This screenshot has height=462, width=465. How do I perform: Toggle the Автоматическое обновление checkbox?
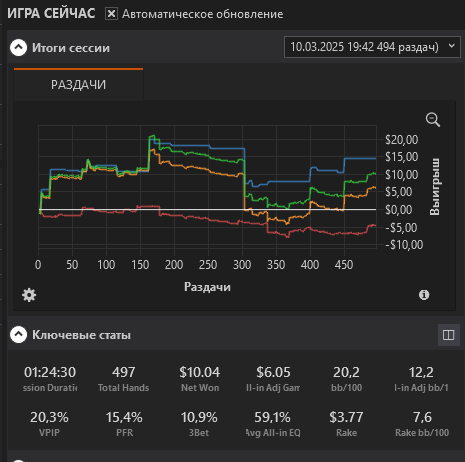pos(111,14)
